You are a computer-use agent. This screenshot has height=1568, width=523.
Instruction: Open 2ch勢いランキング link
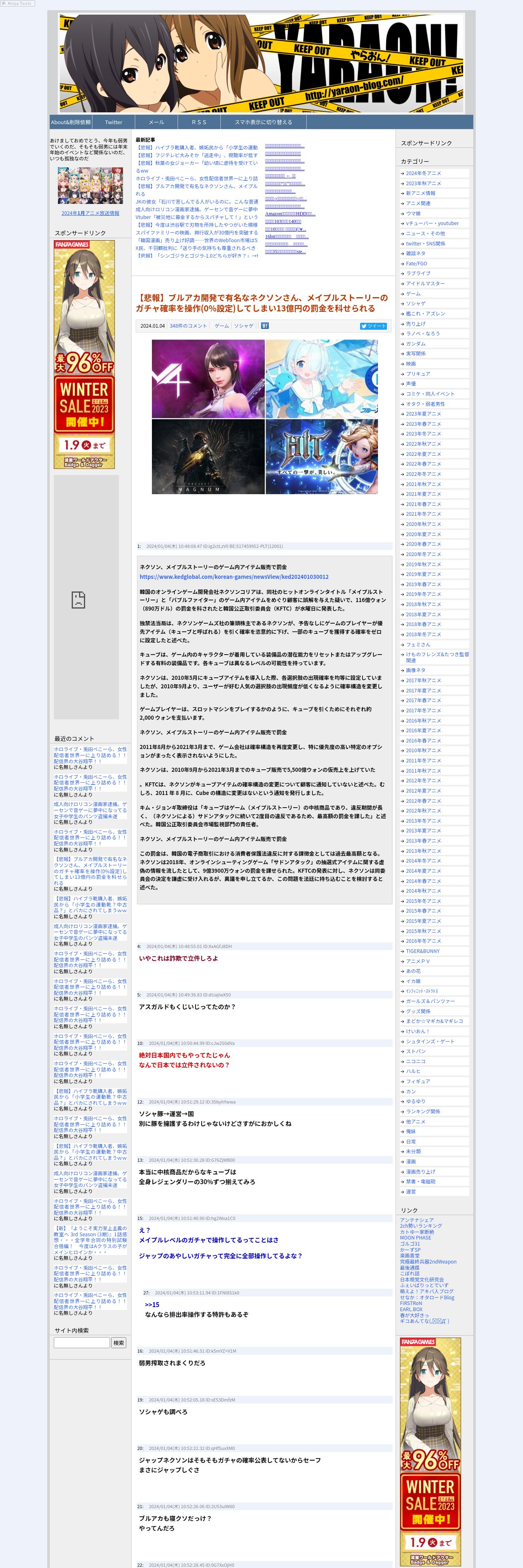click(421, 1226)
